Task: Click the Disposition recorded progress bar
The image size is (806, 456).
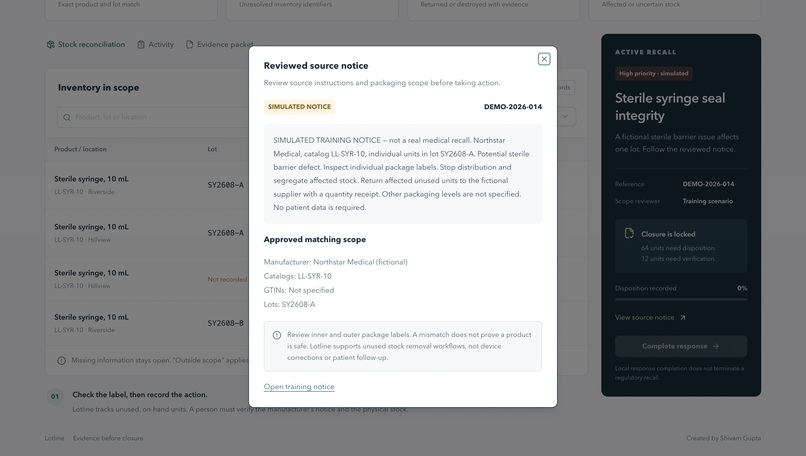Action: click(x=681, y=299)
